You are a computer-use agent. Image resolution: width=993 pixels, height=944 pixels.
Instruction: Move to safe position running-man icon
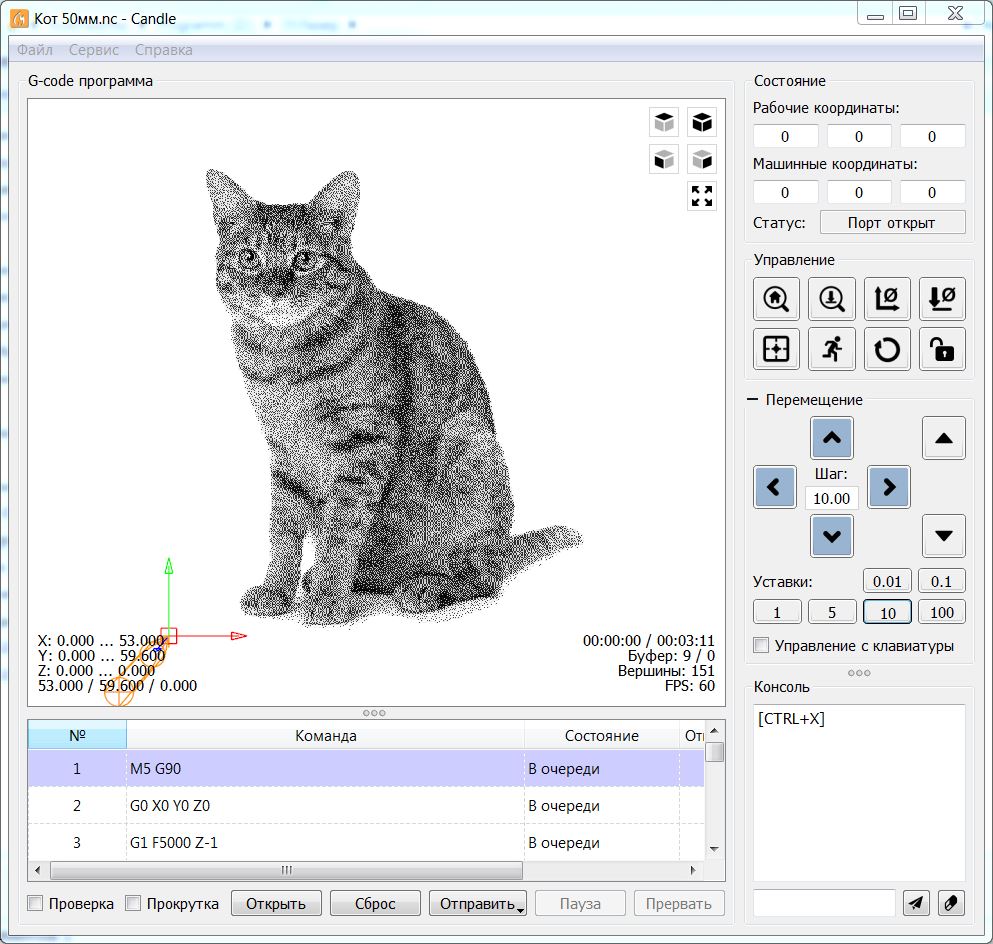[x=832, y=349]
